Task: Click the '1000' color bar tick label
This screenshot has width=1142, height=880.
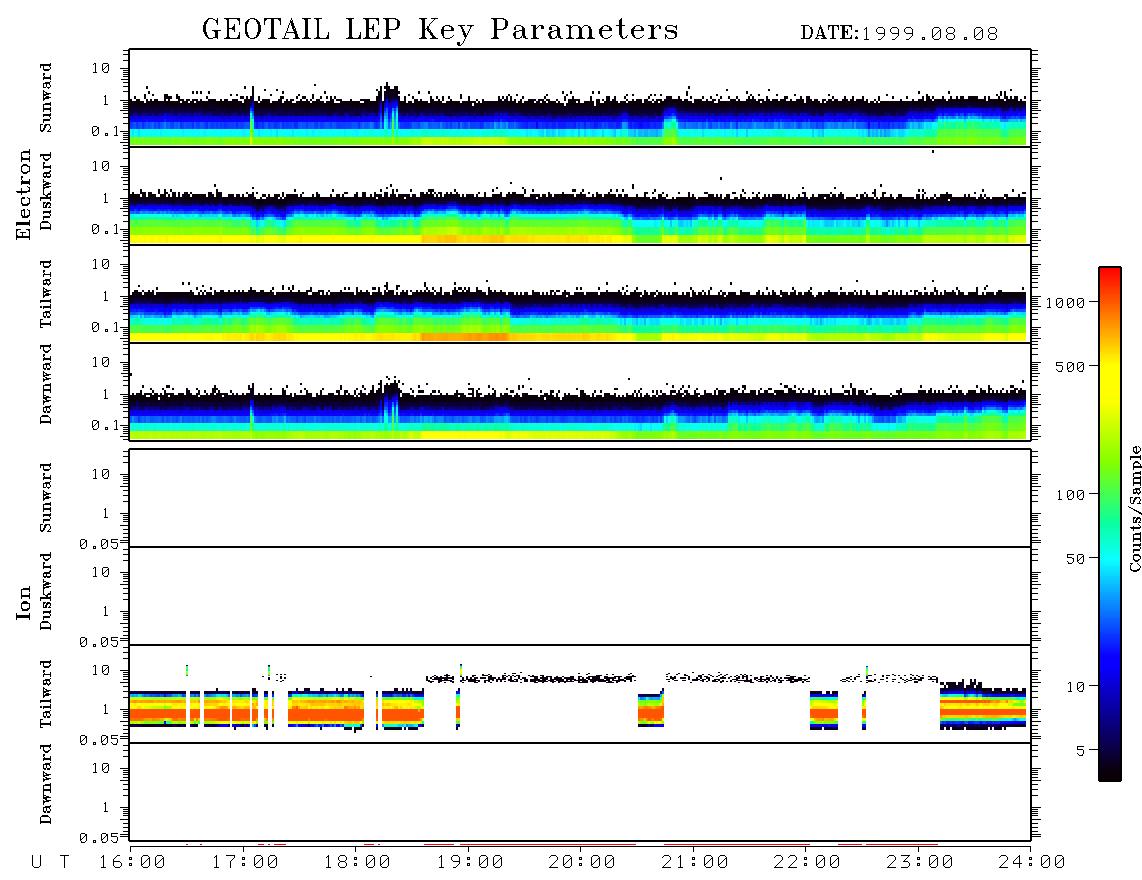Action: 1065,303
